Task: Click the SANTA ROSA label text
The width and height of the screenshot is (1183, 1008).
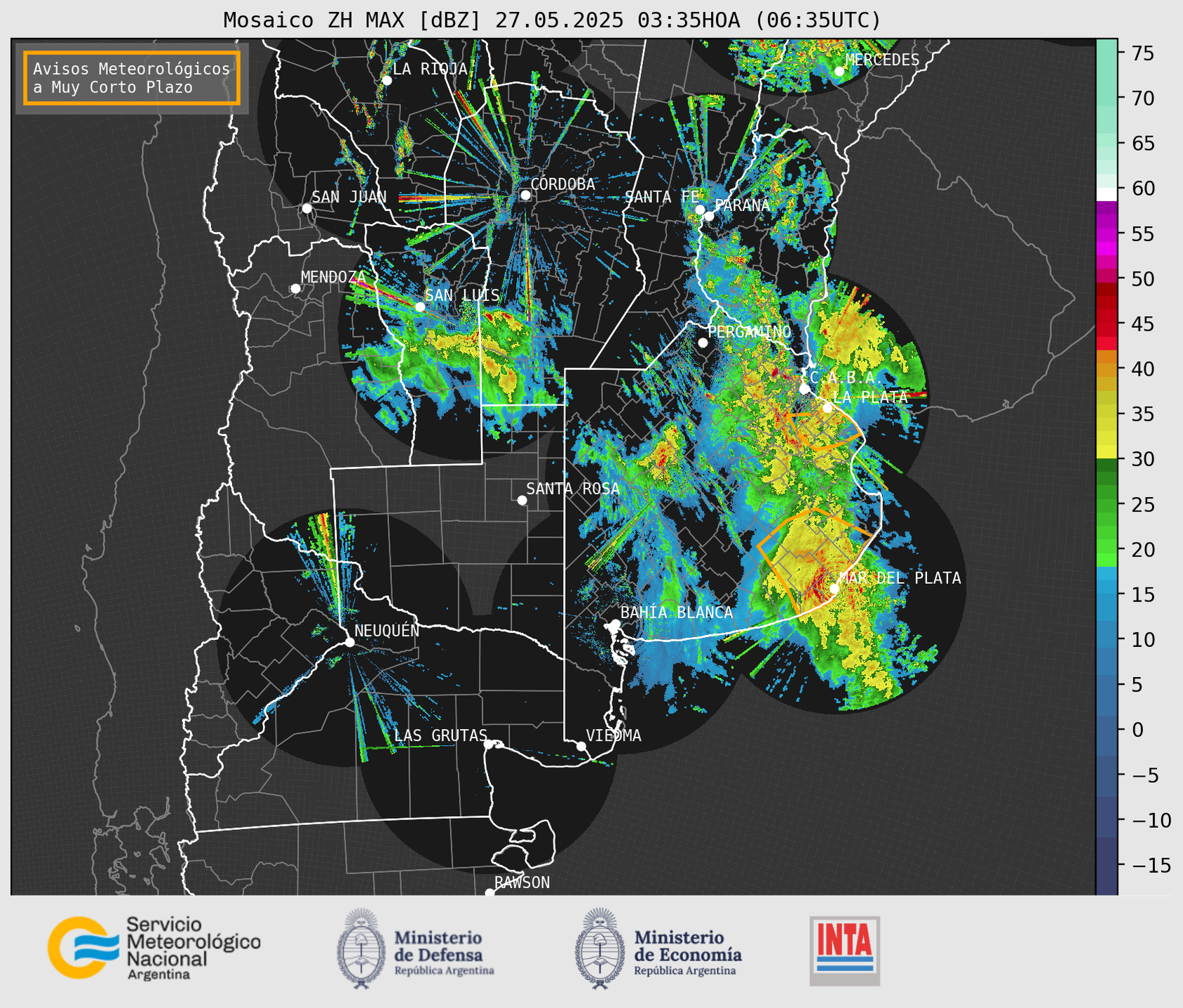Action: (x=573, y=489)
